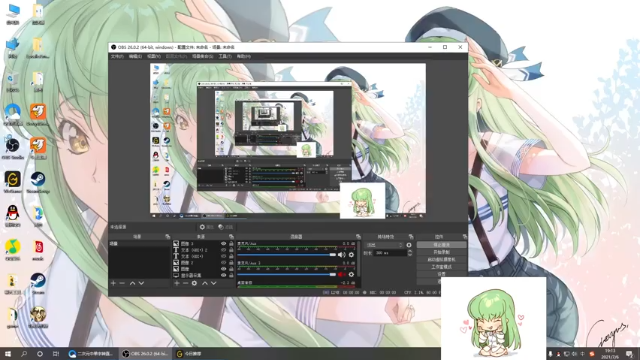Screen dimensions: 640x360
Task: Open the 场景集合 Scene Collection menu
Action: [x=202, y=56]
